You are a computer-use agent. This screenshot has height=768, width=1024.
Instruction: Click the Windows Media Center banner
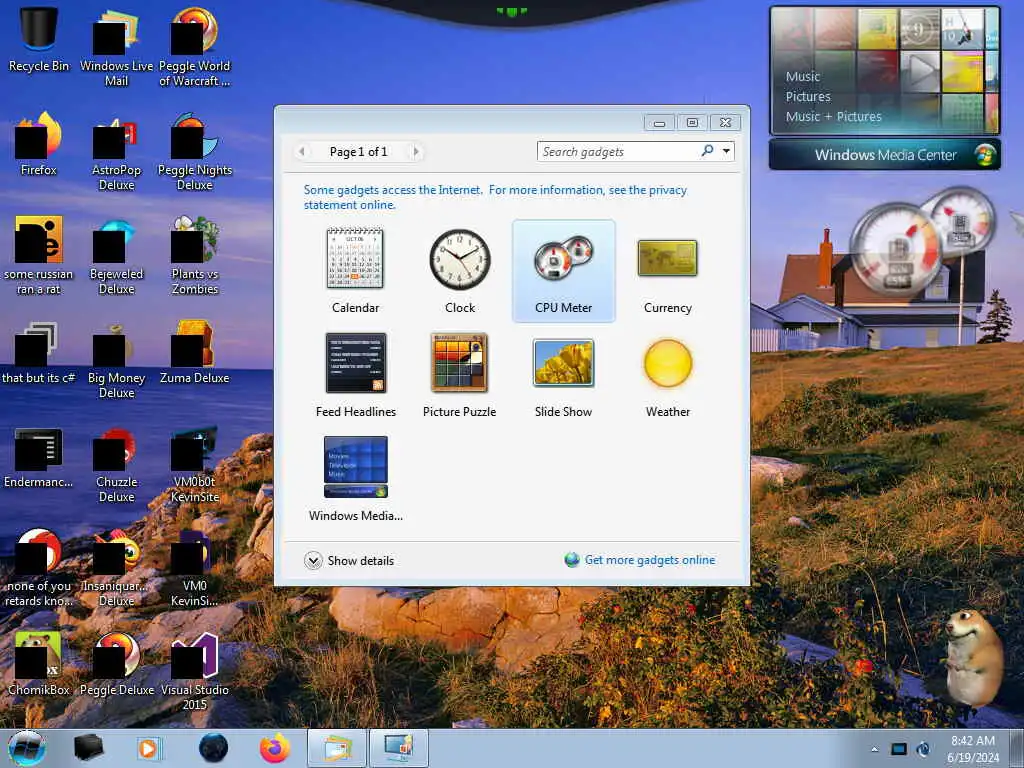(x=885, y=155)
